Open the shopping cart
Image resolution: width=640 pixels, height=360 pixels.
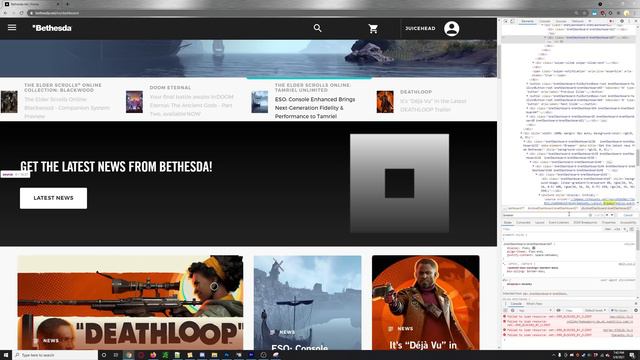click(373, 29)
